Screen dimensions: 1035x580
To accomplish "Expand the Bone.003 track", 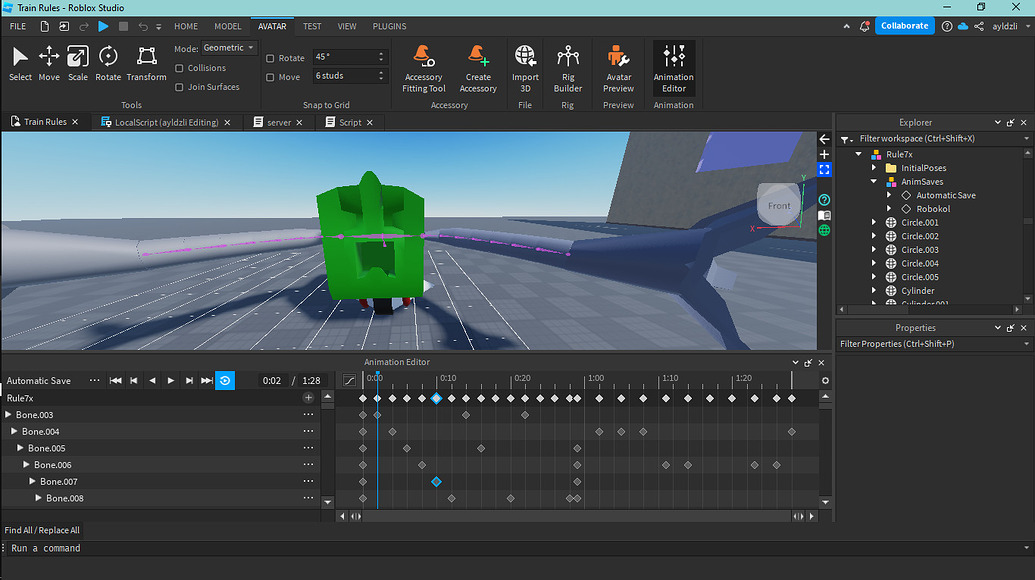I will point(9,414).
